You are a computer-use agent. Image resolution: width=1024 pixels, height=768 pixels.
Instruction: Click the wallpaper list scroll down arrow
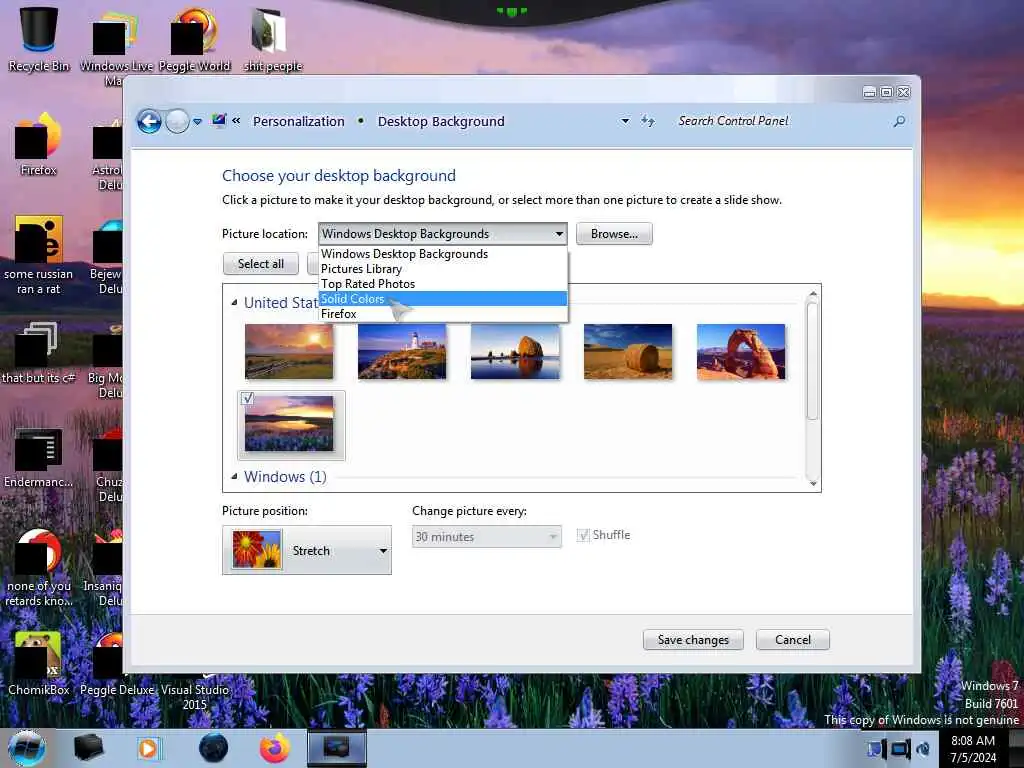coord(812,483)
